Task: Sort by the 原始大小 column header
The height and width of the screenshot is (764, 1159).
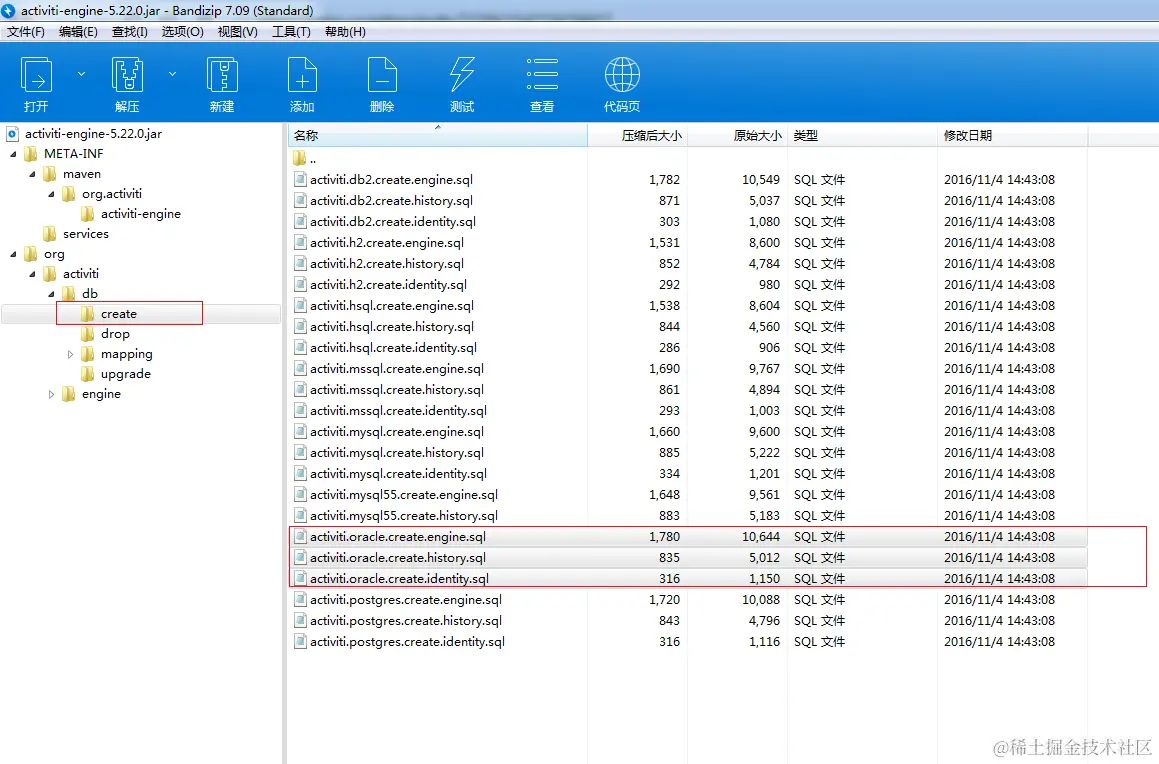Action: (738, 136)
